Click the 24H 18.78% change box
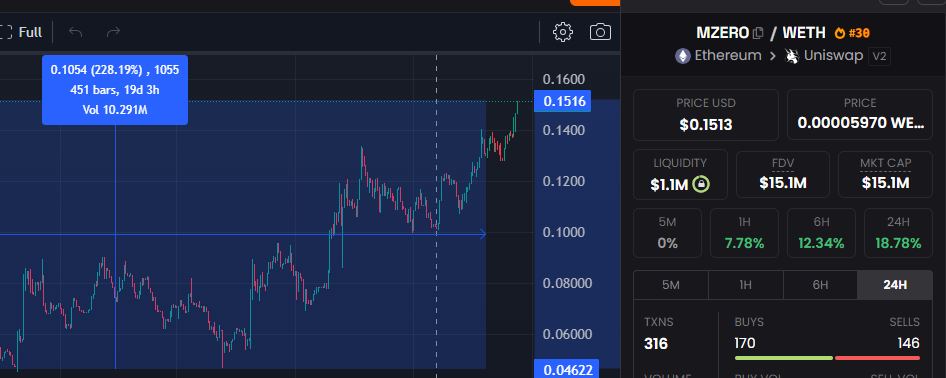 pos(898,233)
